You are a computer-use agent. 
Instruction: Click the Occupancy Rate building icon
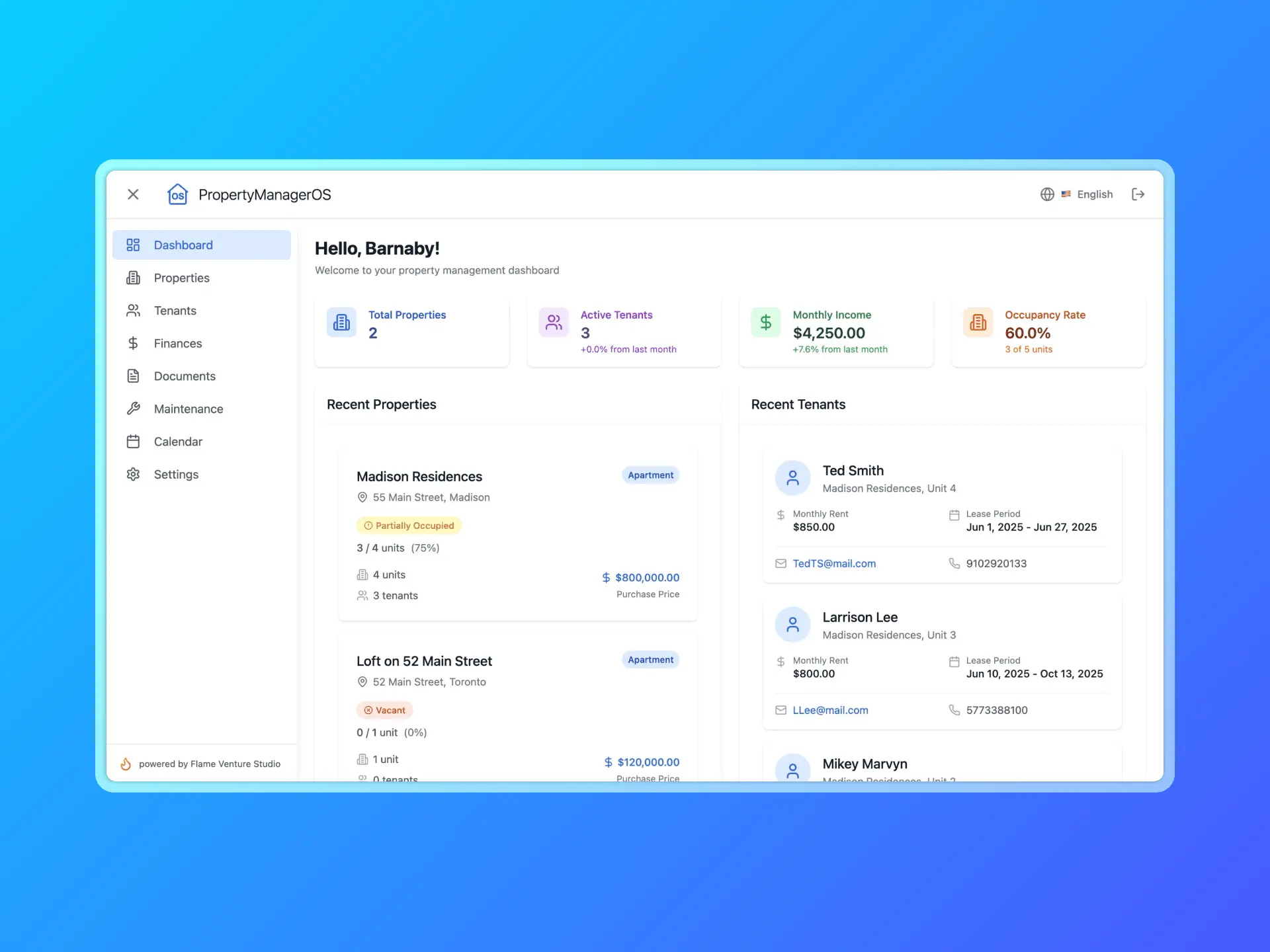978,323
